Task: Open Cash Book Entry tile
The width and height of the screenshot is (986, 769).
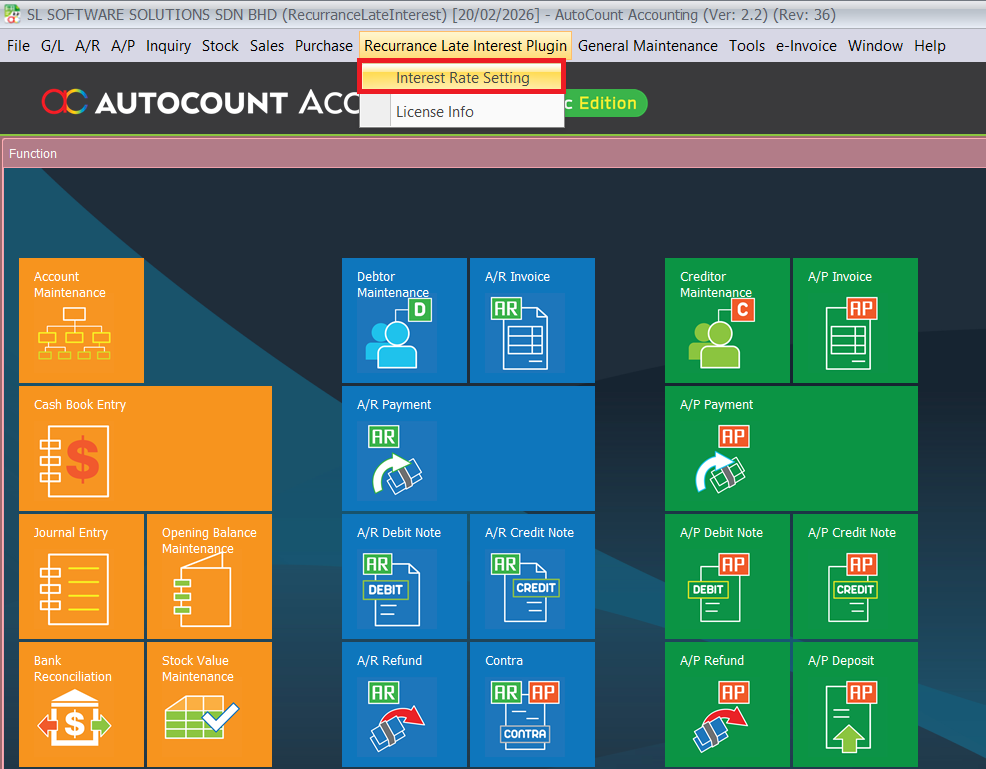Action: pos(145,448)
